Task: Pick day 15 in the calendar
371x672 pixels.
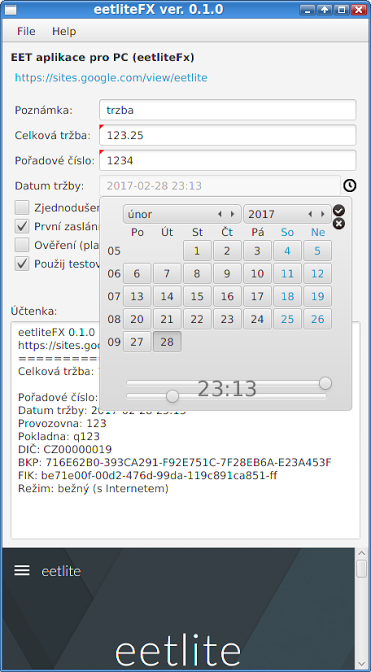Action: [197, 296]
